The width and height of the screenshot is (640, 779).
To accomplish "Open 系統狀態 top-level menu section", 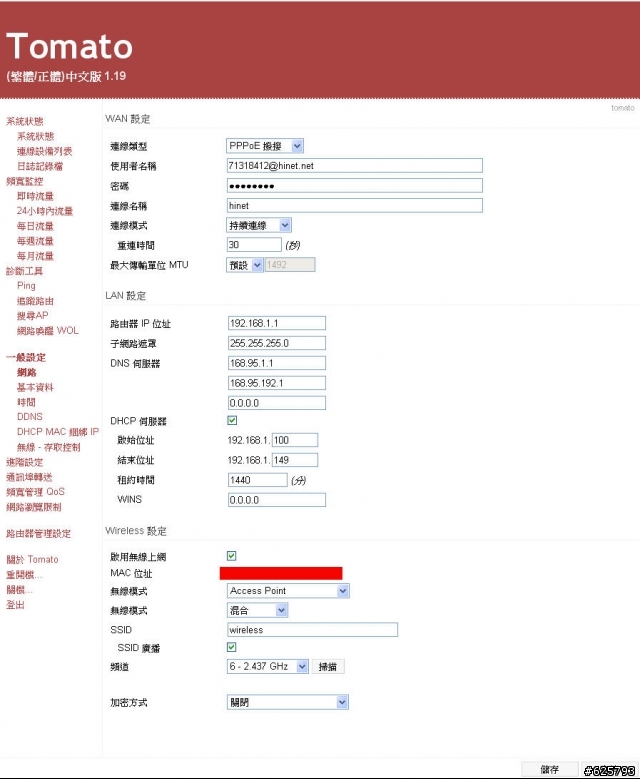I will (24, 121).
